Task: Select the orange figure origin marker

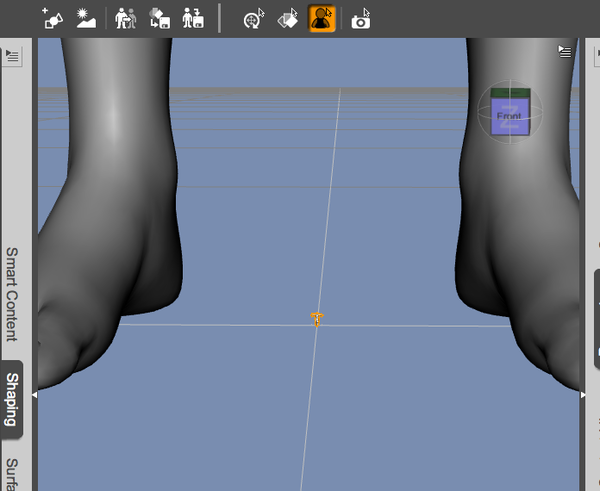Action: (317, 319)
